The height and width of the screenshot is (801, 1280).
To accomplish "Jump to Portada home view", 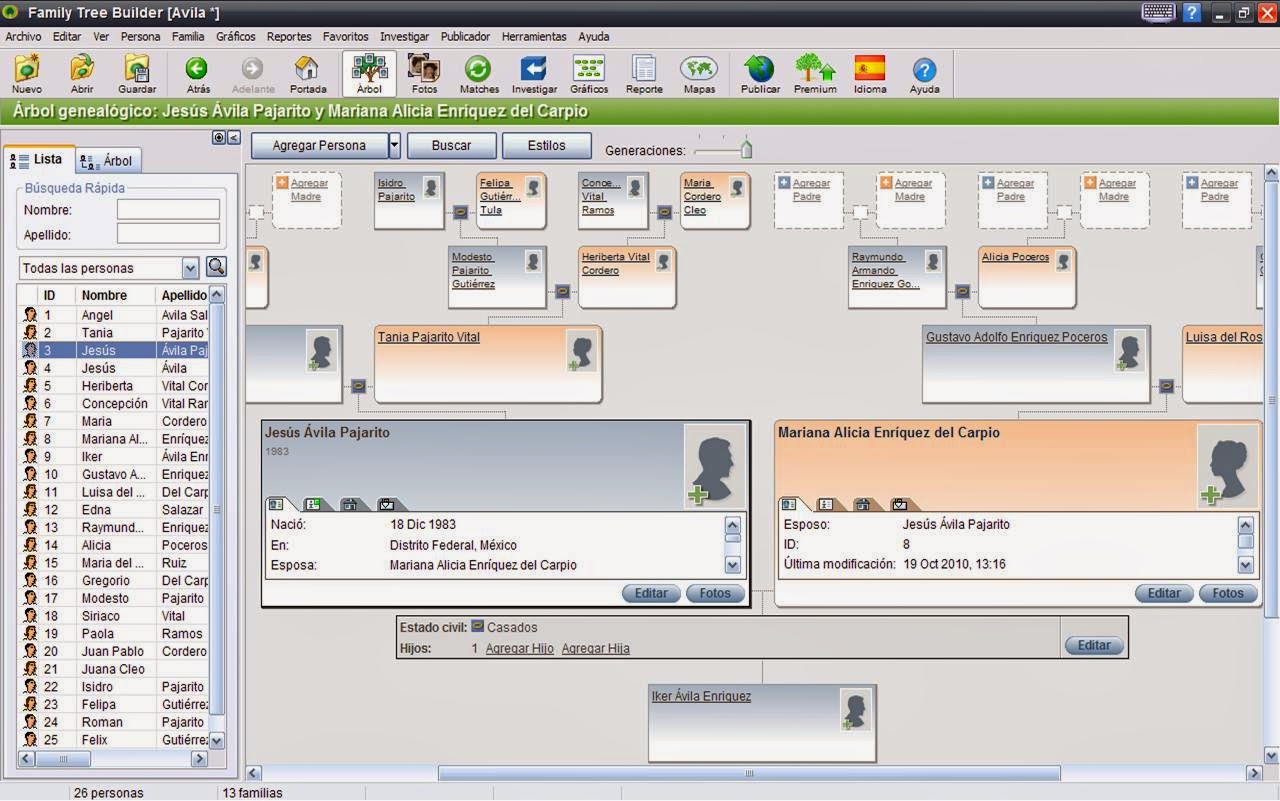I will 308,73.
